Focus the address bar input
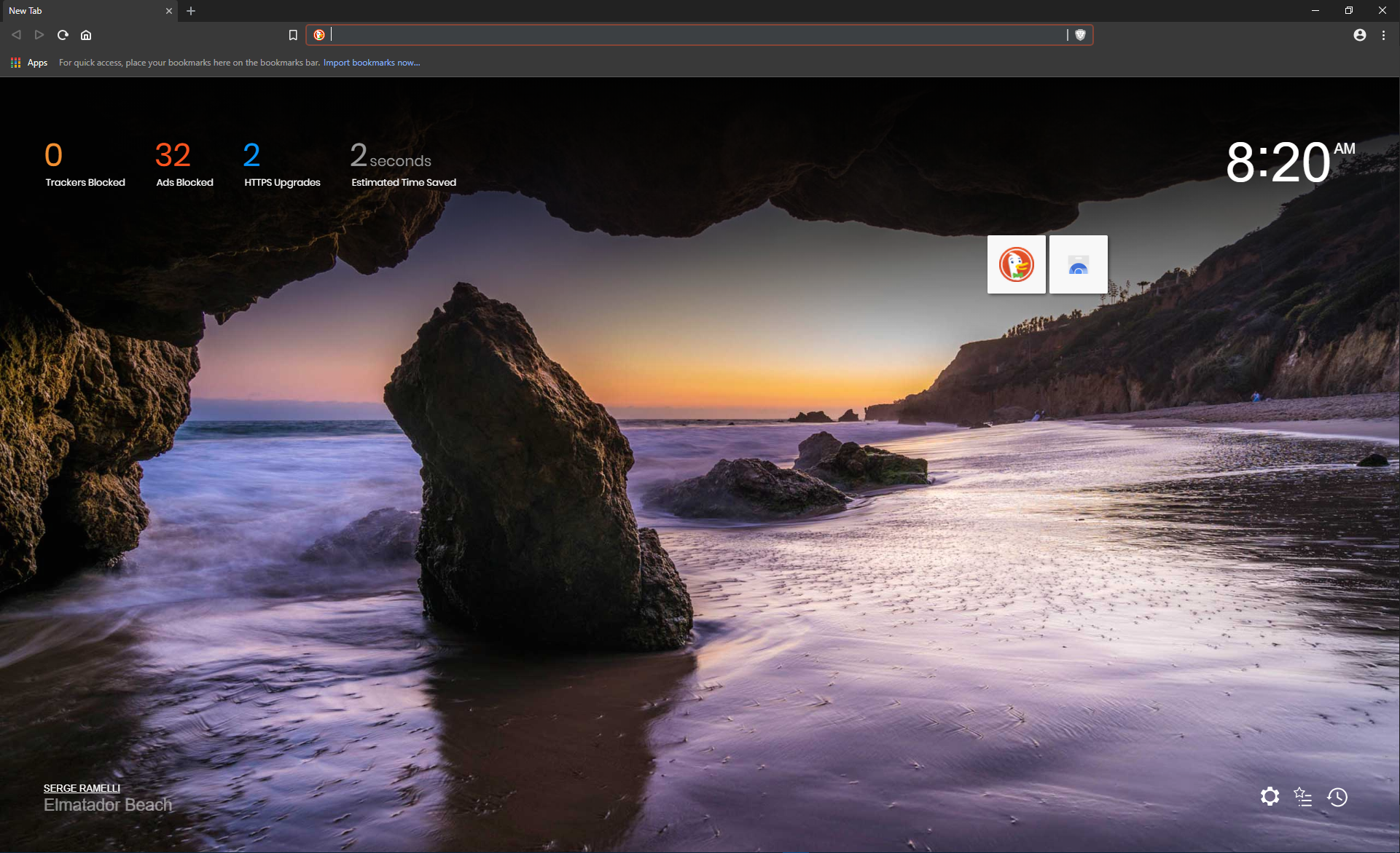 pyautogui.click(x=692, y=35)
